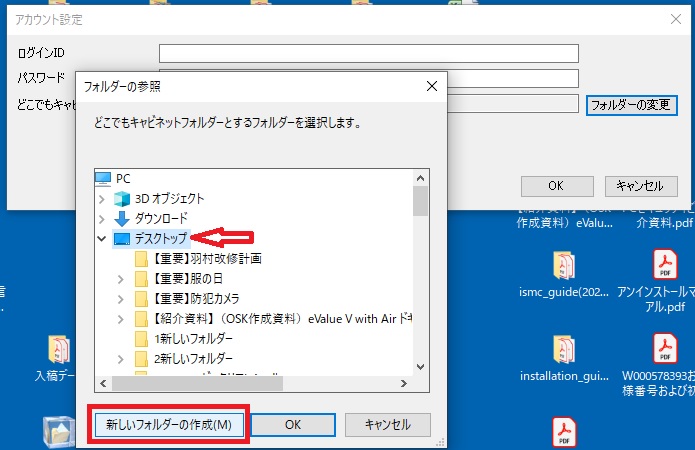Click the W000578393 PDF desktop icon
Screen dimensions: 695x450
665,350
